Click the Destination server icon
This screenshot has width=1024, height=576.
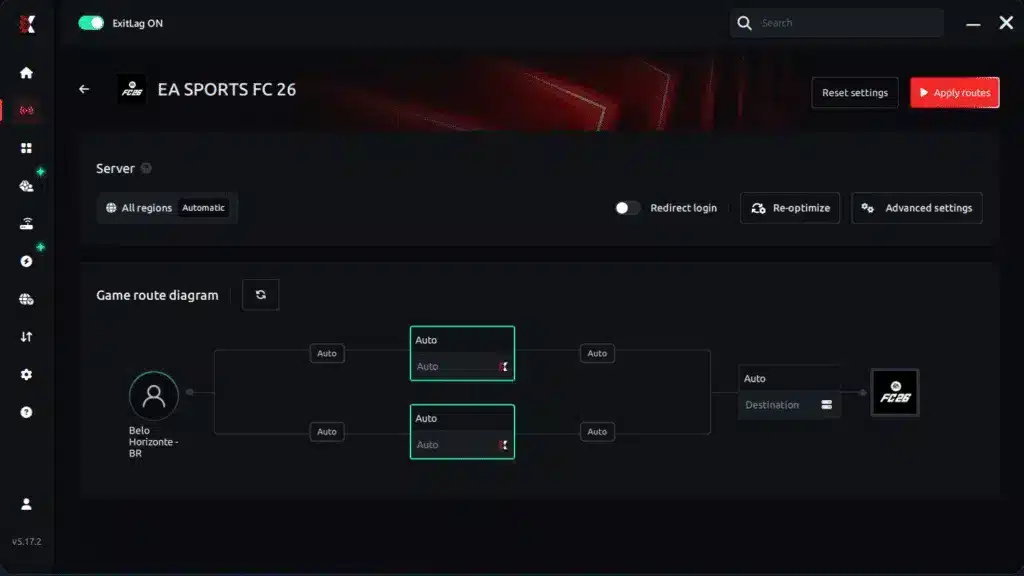pos(826,405)
